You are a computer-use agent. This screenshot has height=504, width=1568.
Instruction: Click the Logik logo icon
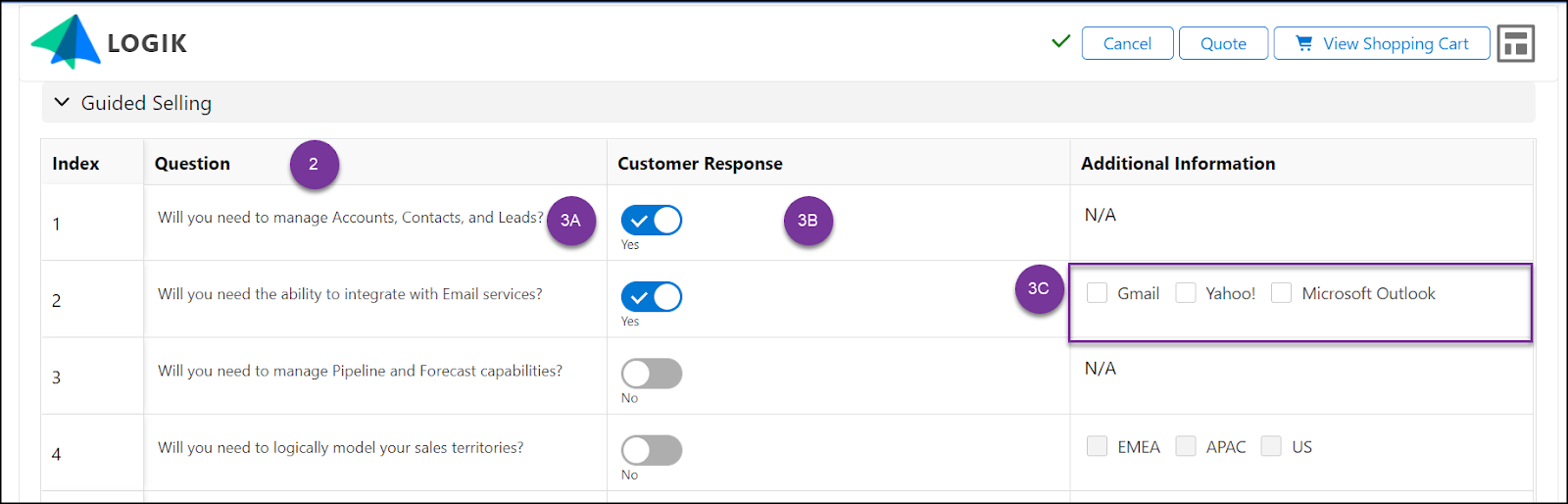[x=66, y=42]
